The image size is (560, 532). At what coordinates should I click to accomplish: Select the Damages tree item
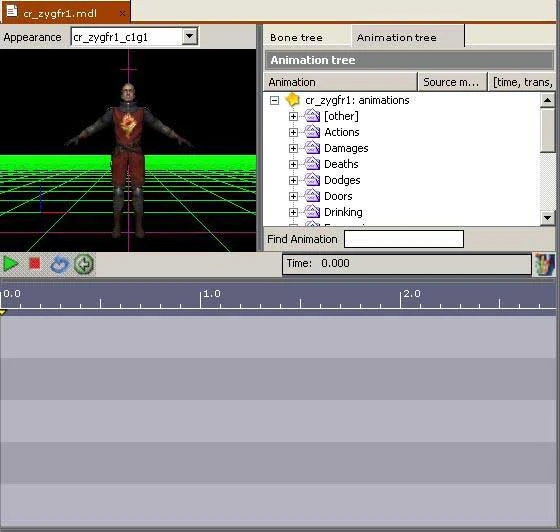(x=346, y=148)
